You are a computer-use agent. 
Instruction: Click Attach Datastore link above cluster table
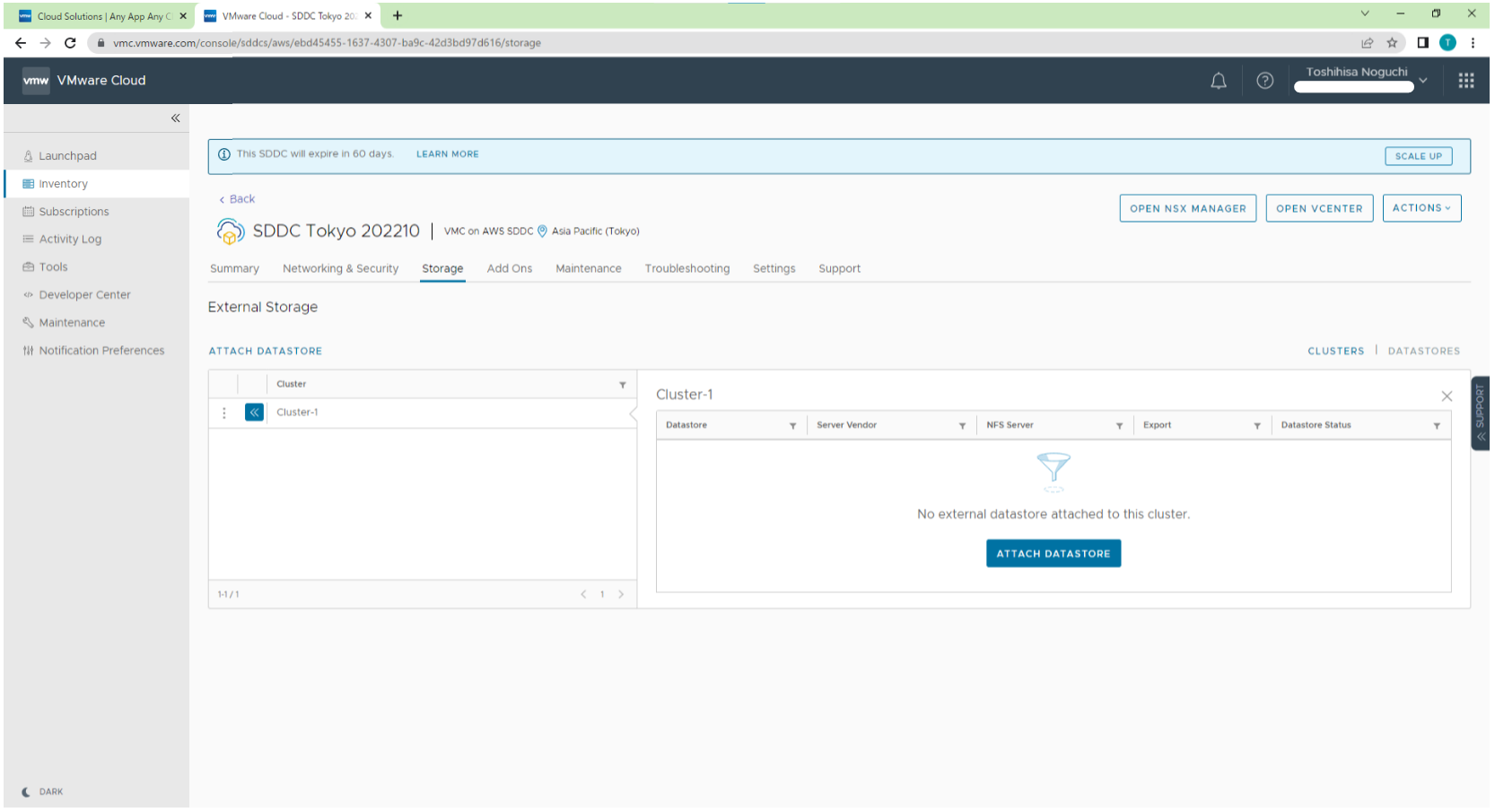click(x=266, y=352)
